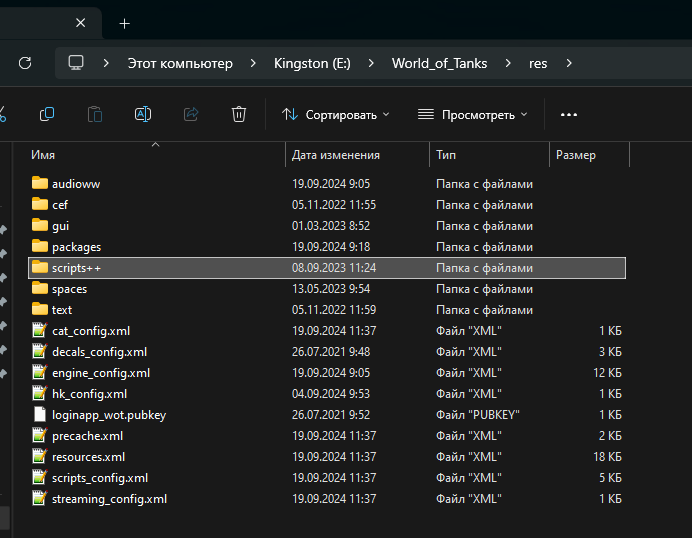Open the new tab plus button
The width and height of the screenshot is (692, 538).
[124, 22]
